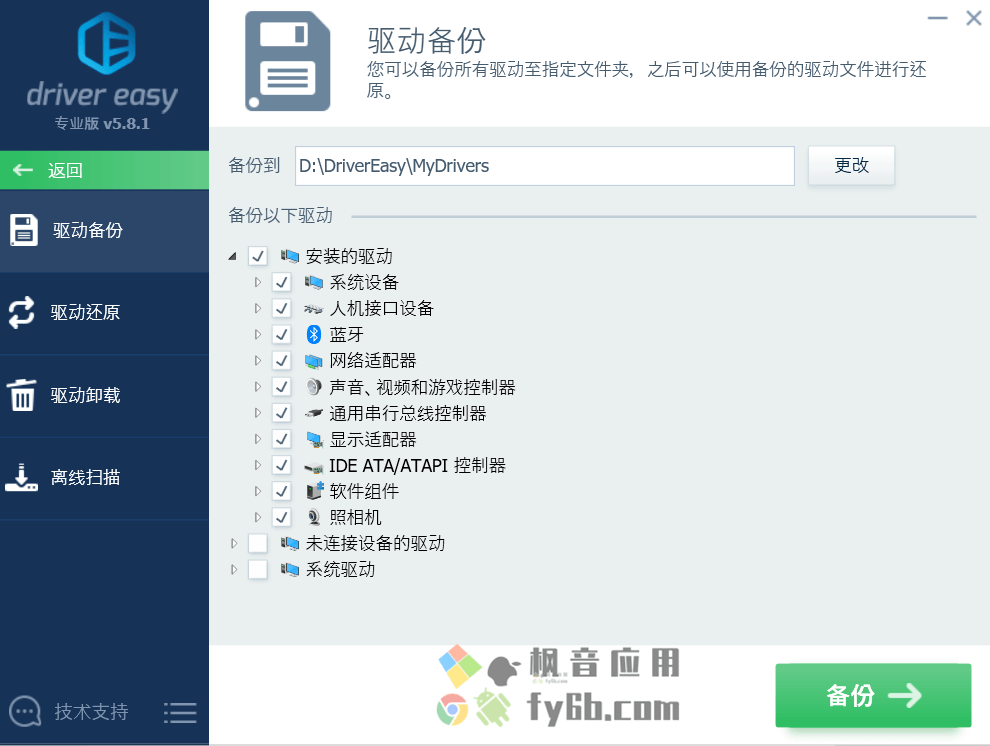
Task: Click the back arrow icon beside 返回
Action: 23,170
